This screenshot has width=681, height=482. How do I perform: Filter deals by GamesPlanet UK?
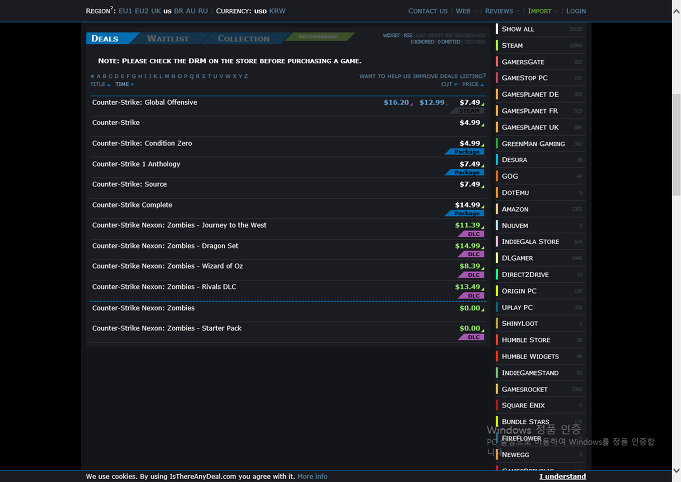(x=541, y=127)
